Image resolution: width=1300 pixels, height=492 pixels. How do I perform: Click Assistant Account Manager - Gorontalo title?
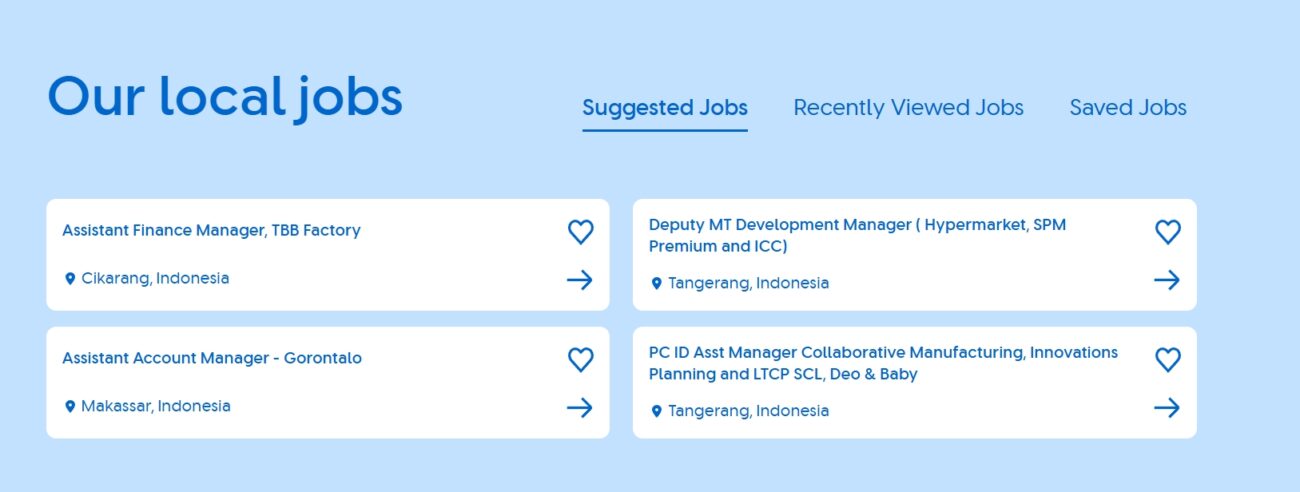pyautogui.click(x=212, y=358)
